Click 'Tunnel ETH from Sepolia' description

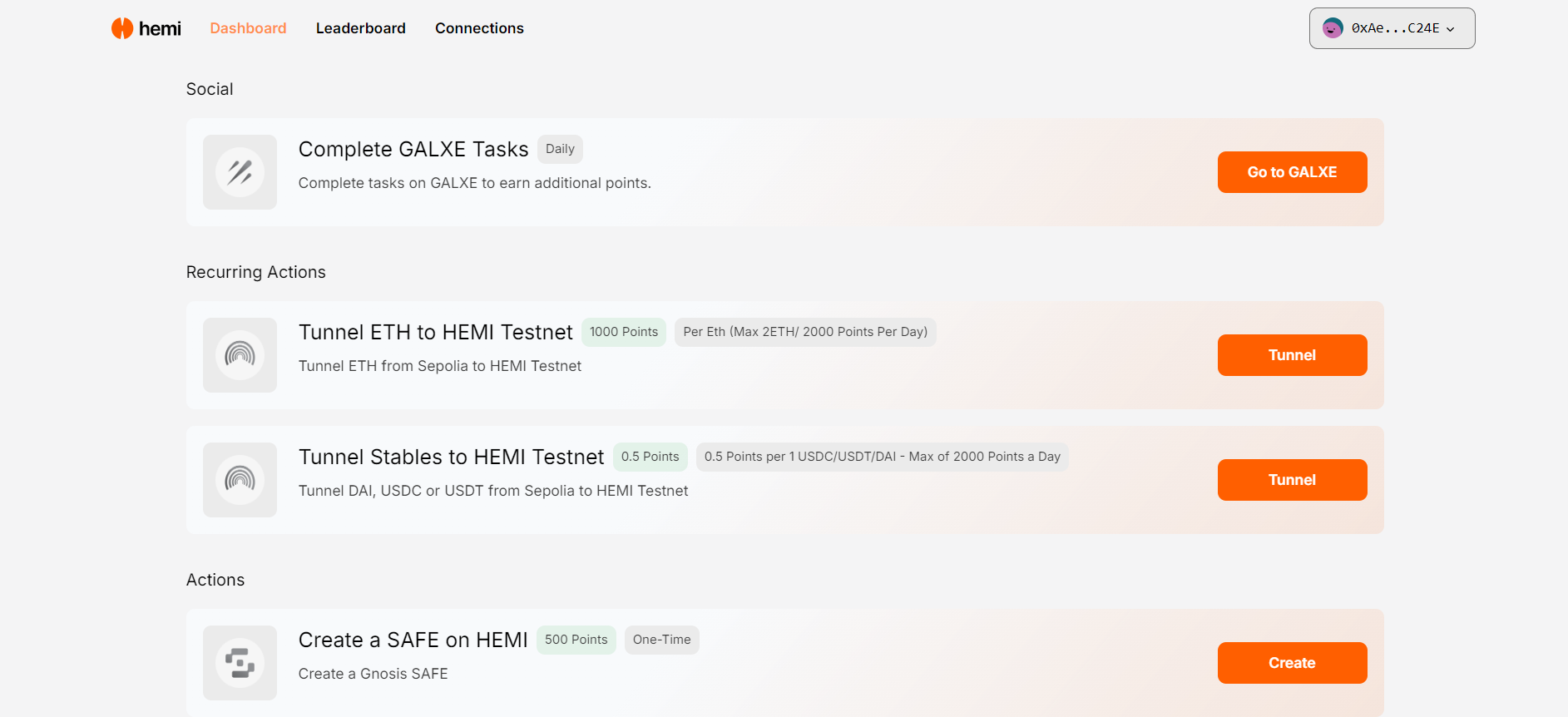tap(440, 366)
